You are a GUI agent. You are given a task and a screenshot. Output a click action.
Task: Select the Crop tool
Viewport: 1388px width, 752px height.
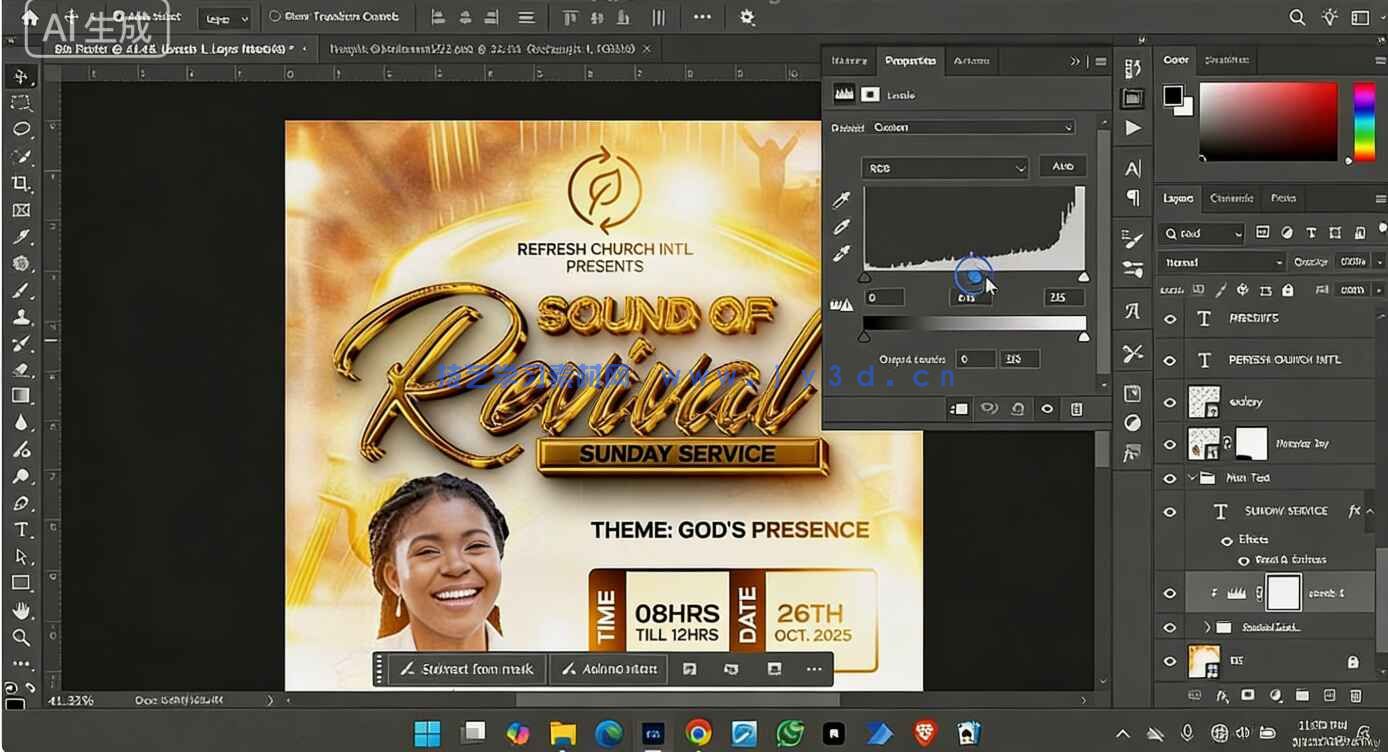(21, 183)
